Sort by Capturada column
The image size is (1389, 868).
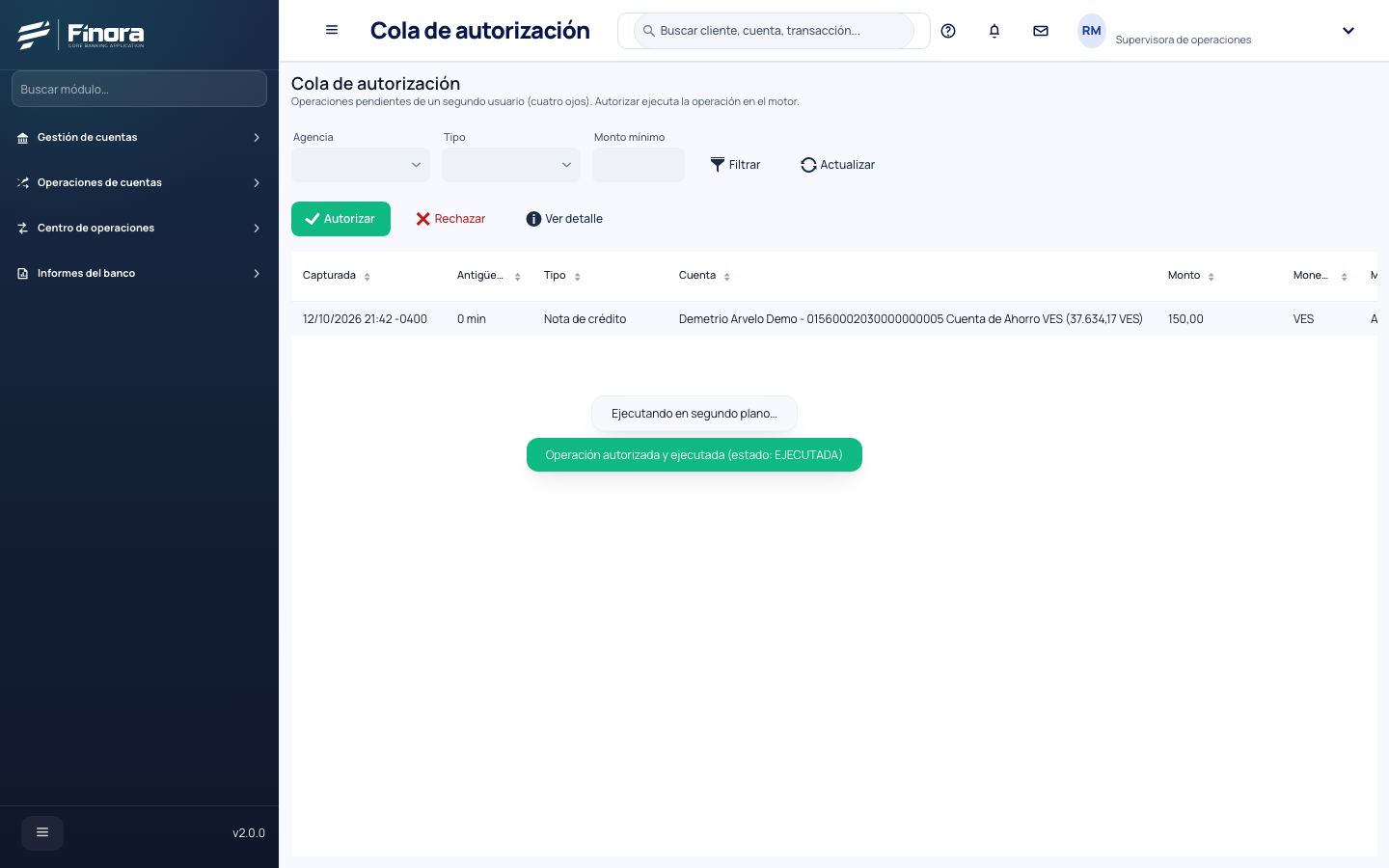(367, 277)
